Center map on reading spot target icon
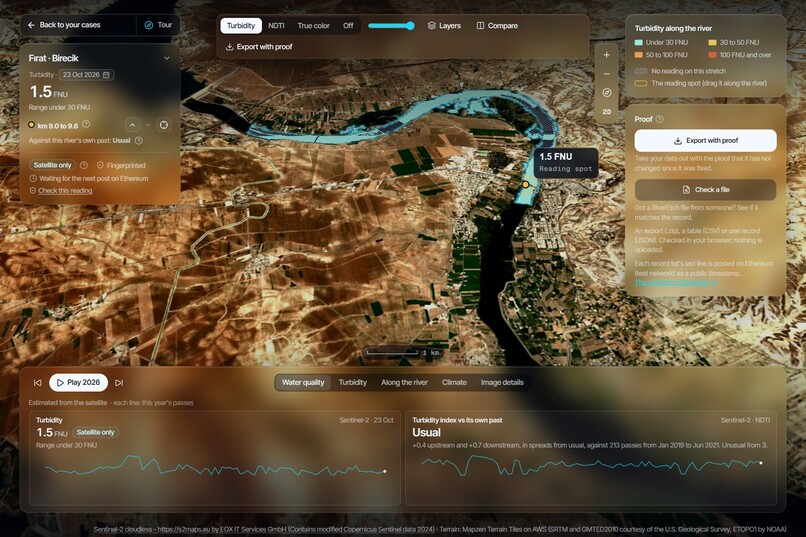The width and height of the screenshot is (806, 537). click(x=163, y=125)
